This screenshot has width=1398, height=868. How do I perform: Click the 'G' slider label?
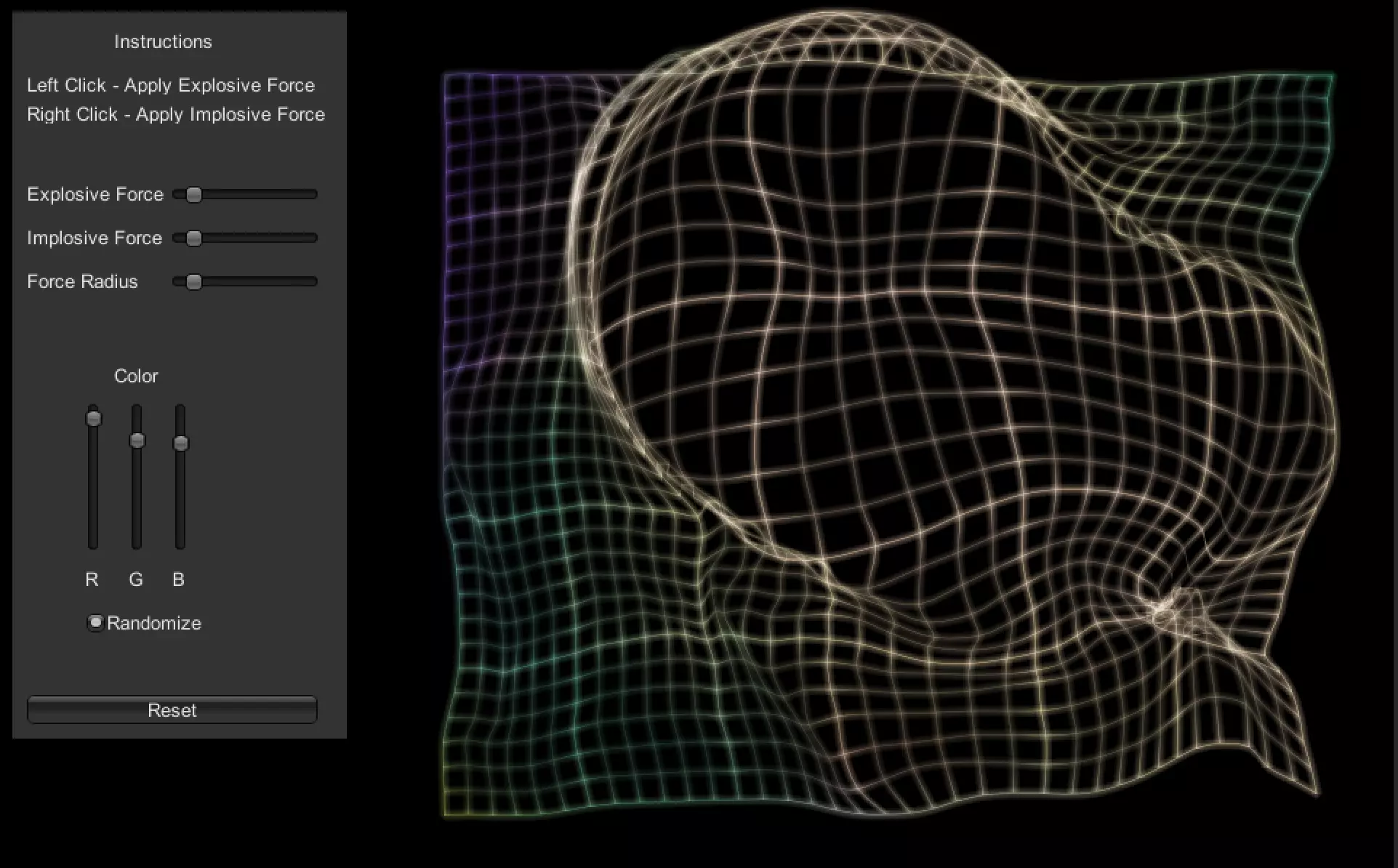[136, 579]
